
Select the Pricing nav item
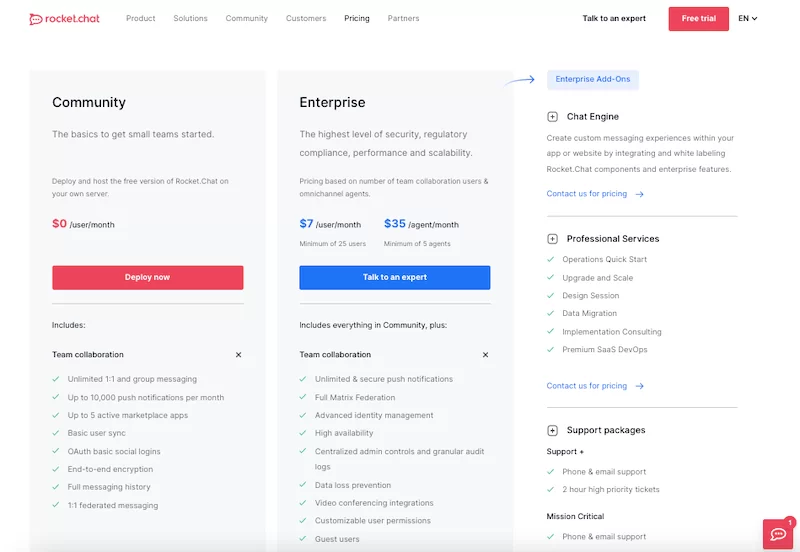[x=357, y=18]
